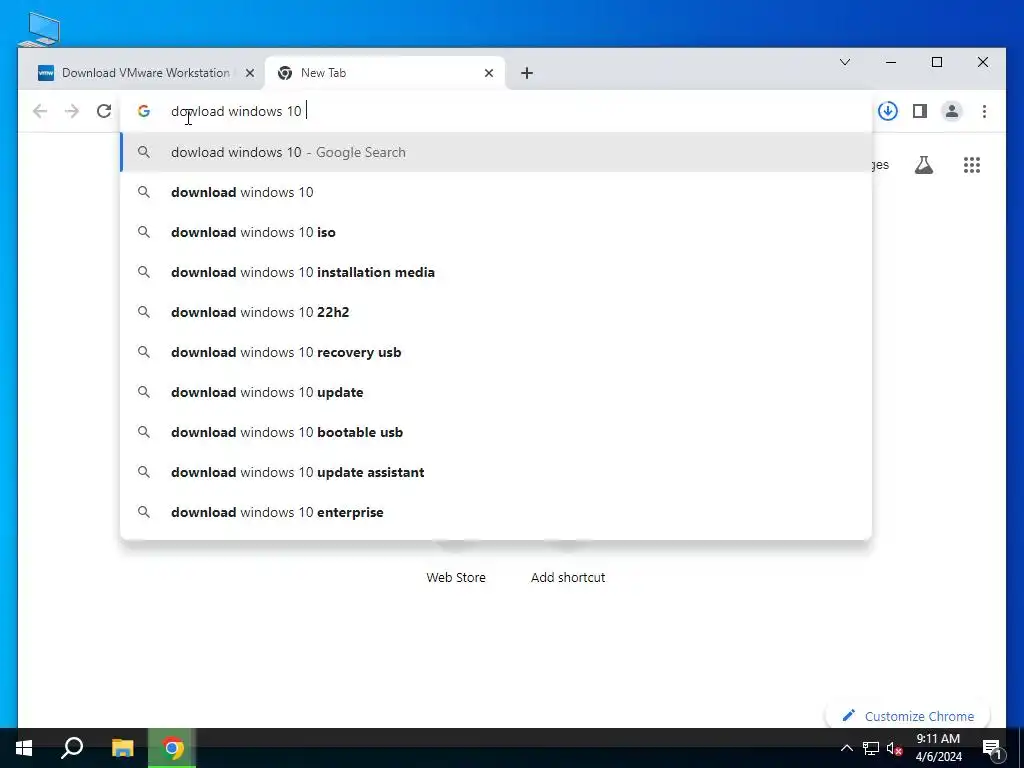The height and width of the screenshot is (768, 1024).
Task: Click the Chrome taskbar icon
Action: click(172, 748)
